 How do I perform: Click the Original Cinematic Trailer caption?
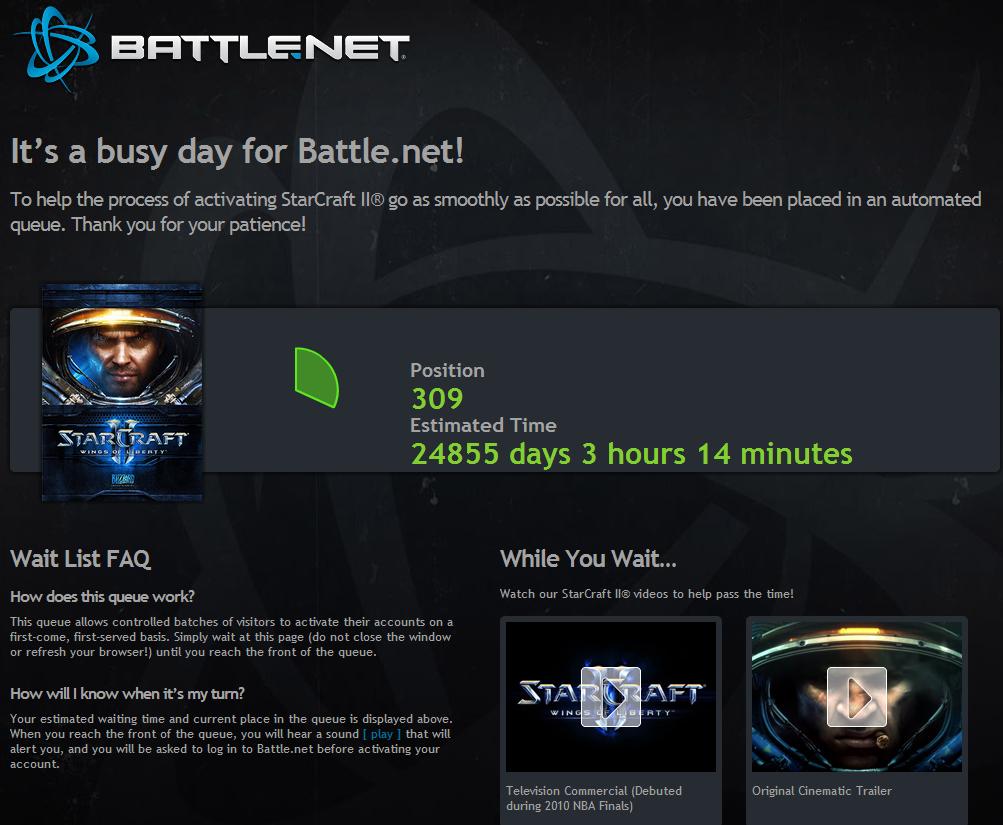[821, 790]
